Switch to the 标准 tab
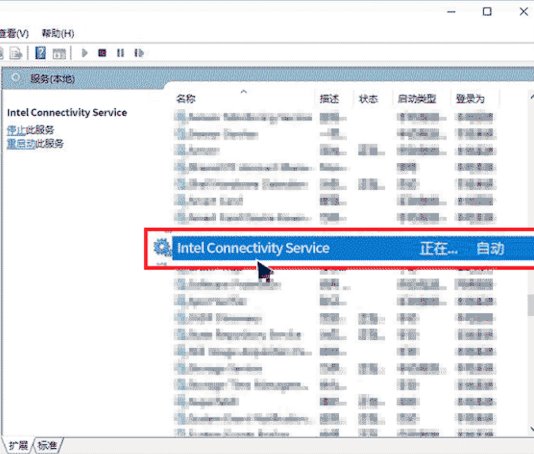The height and width of the screenshot is (454, 534). [x=47, y=445]
